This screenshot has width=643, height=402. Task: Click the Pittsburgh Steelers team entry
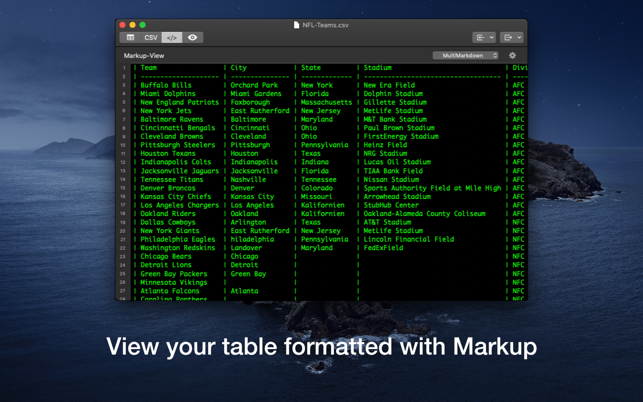[178, 145]
